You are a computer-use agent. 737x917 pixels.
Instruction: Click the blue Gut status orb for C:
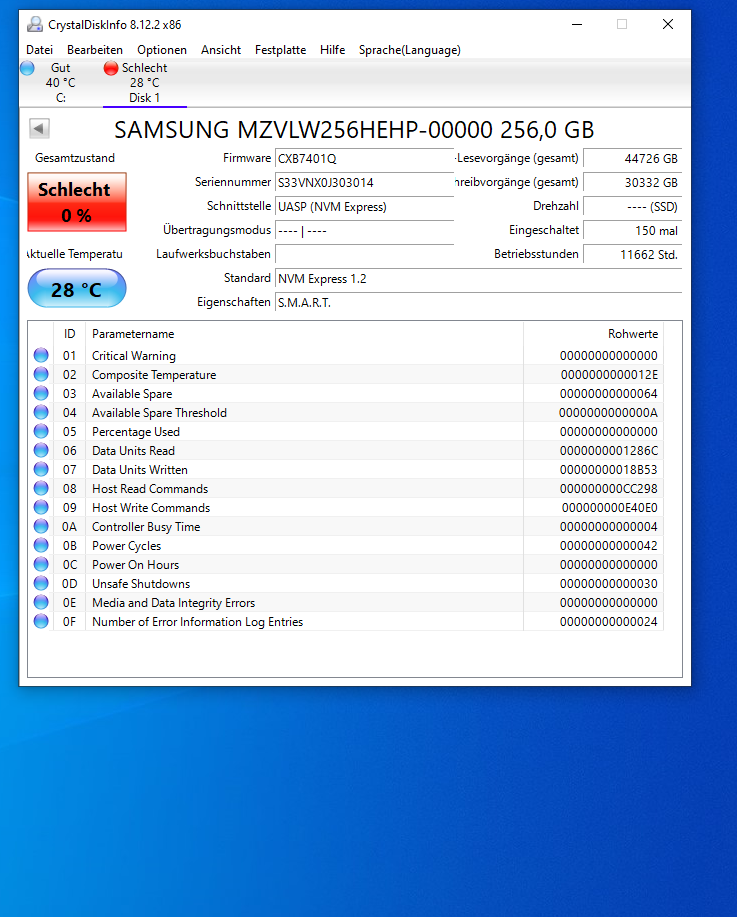27,68
